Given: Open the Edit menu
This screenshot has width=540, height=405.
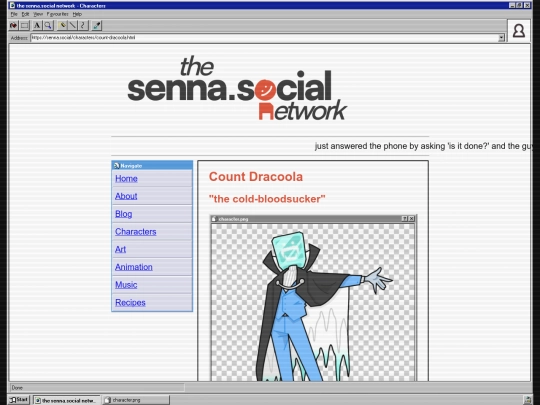Looking at the screenshot, I should (x=25, y=14).
